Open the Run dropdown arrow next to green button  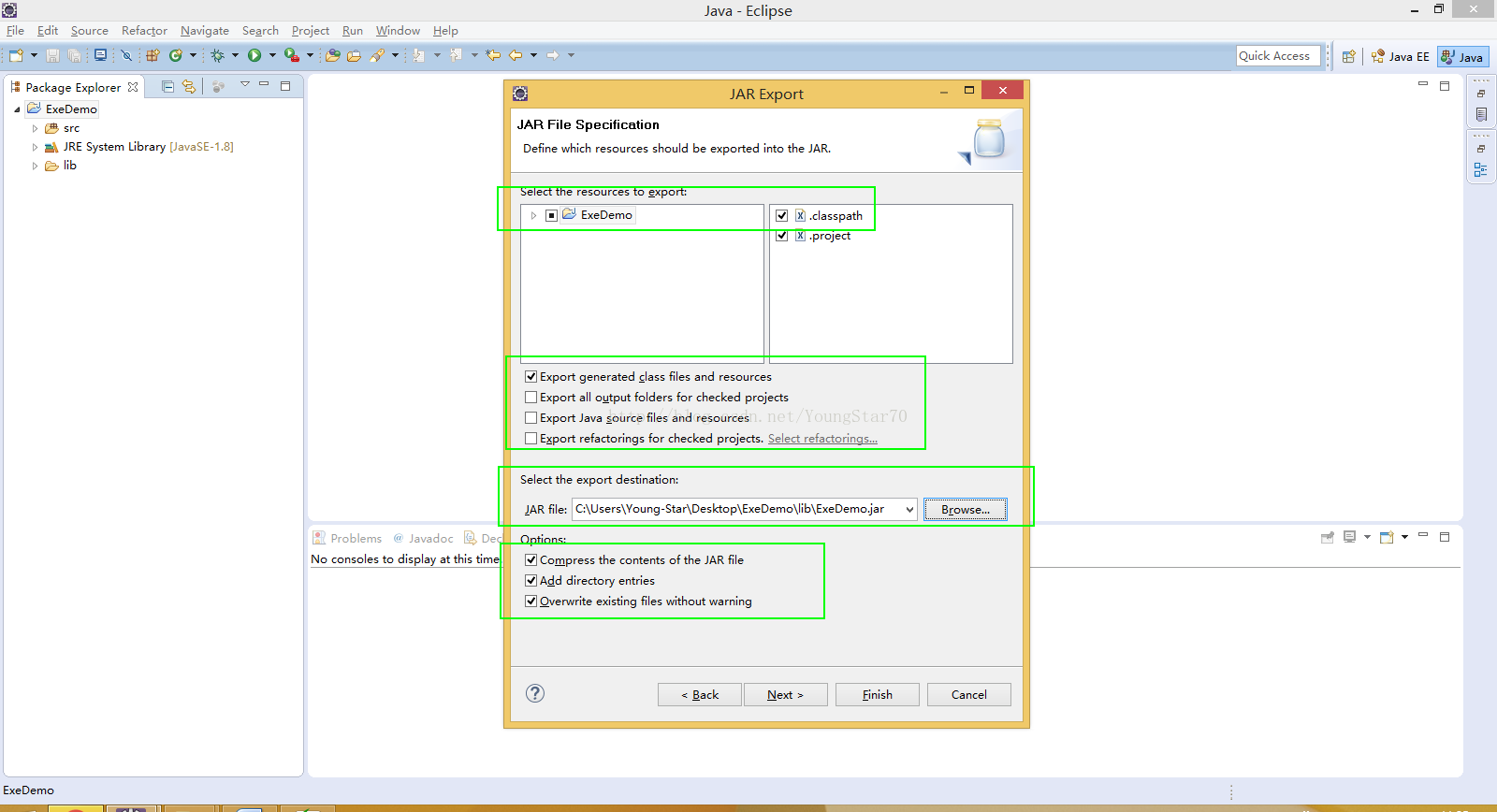point(272,55)
